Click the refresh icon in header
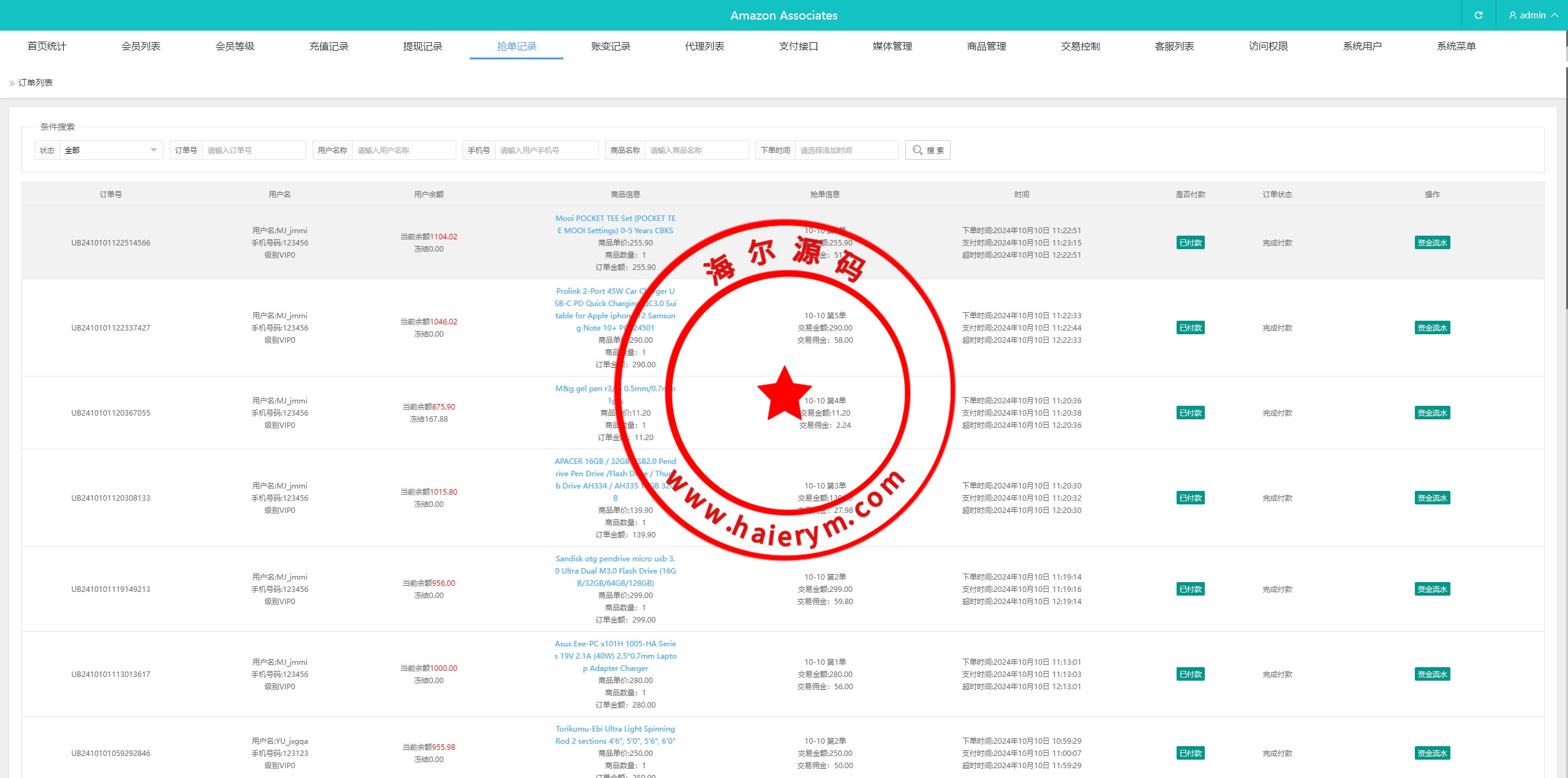The height and width of the screenshot is (778, 1568). click(x=1478, y=15)
